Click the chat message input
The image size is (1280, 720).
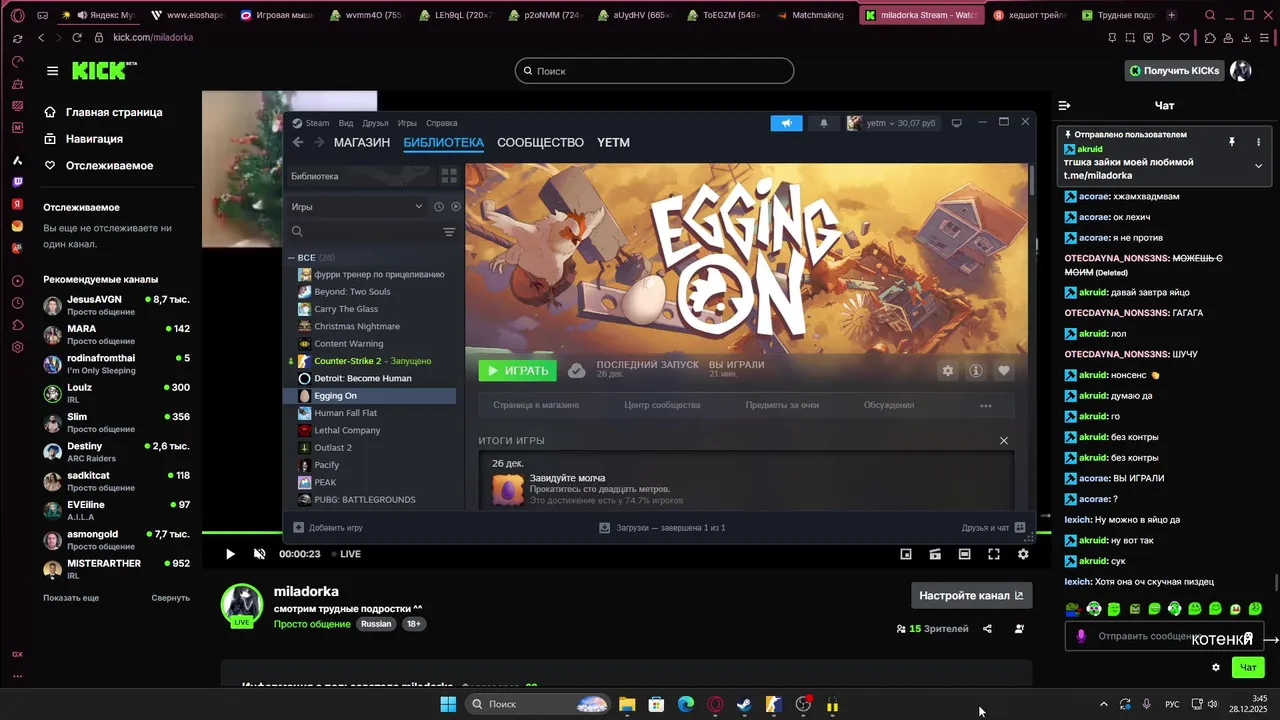(x=1165, y=636)
